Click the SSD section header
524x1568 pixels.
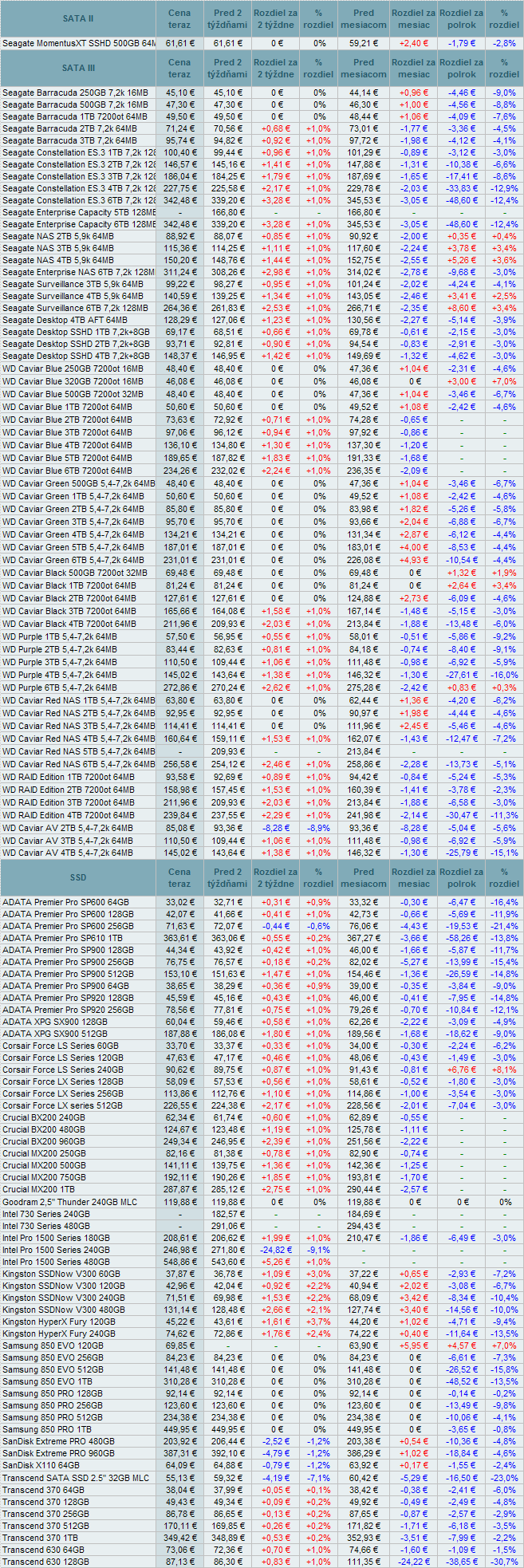tap(78, 877)
